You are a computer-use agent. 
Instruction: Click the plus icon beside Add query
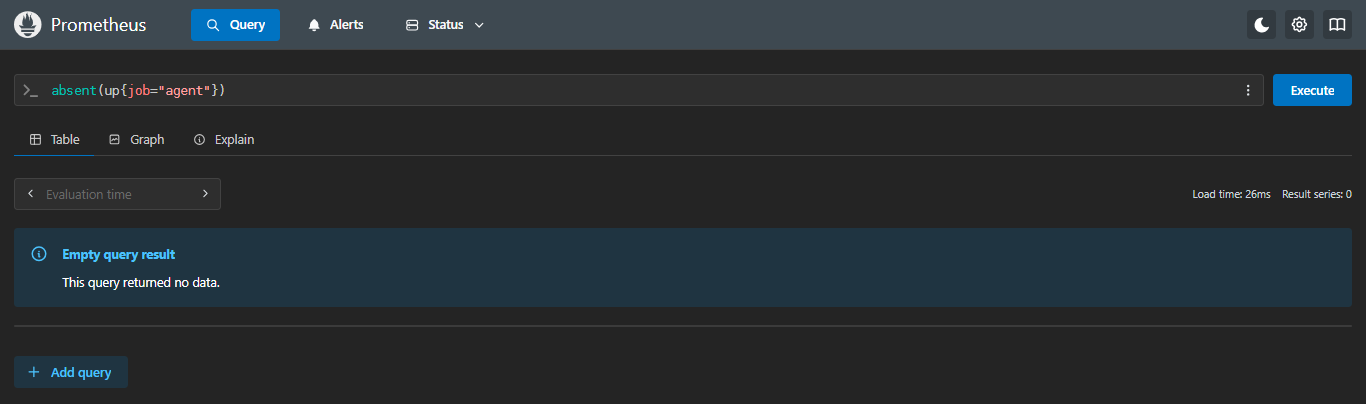point(34,372)
